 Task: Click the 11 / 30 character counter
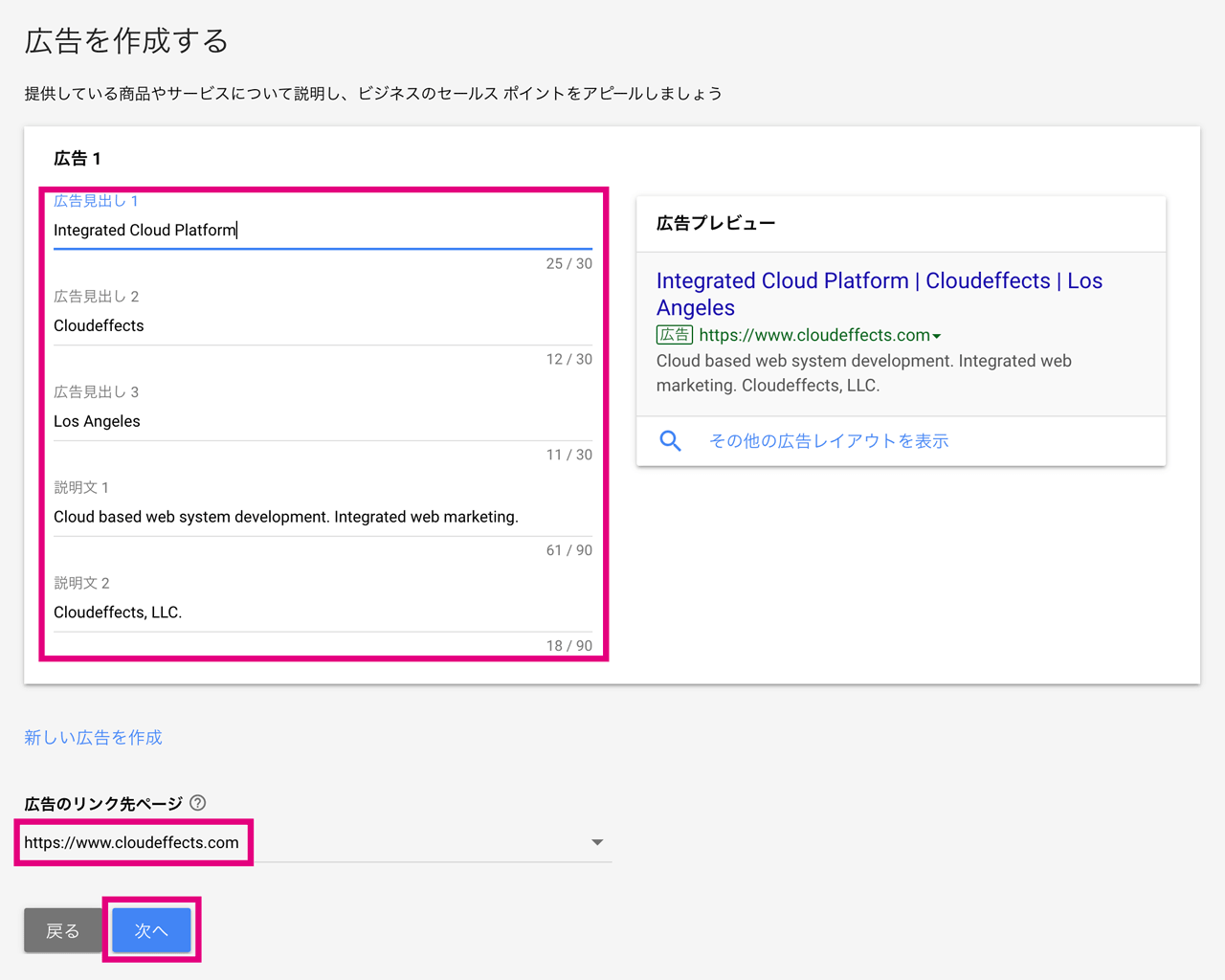[569, 455]
